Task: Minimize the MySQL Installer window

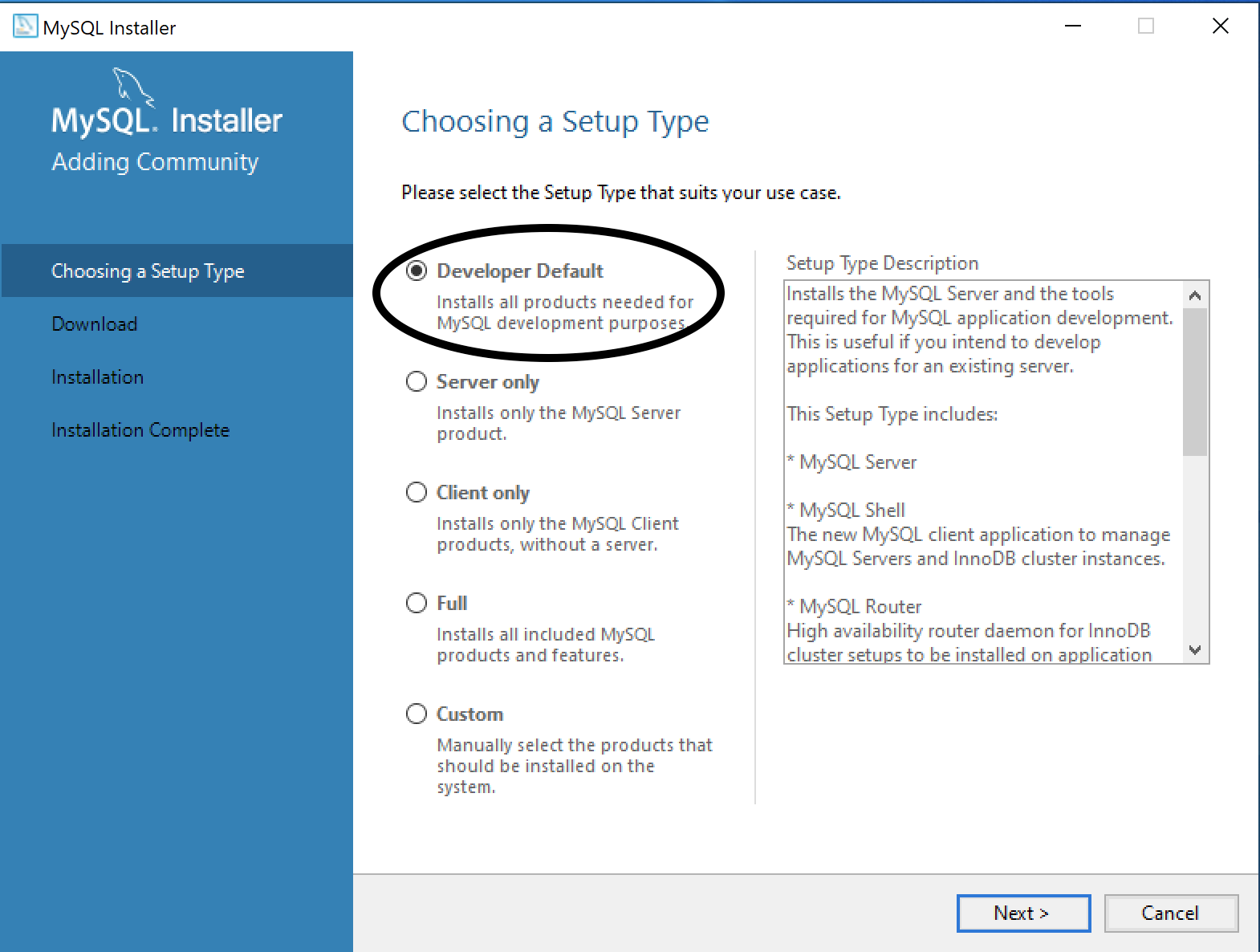Action: (1073, 26)
